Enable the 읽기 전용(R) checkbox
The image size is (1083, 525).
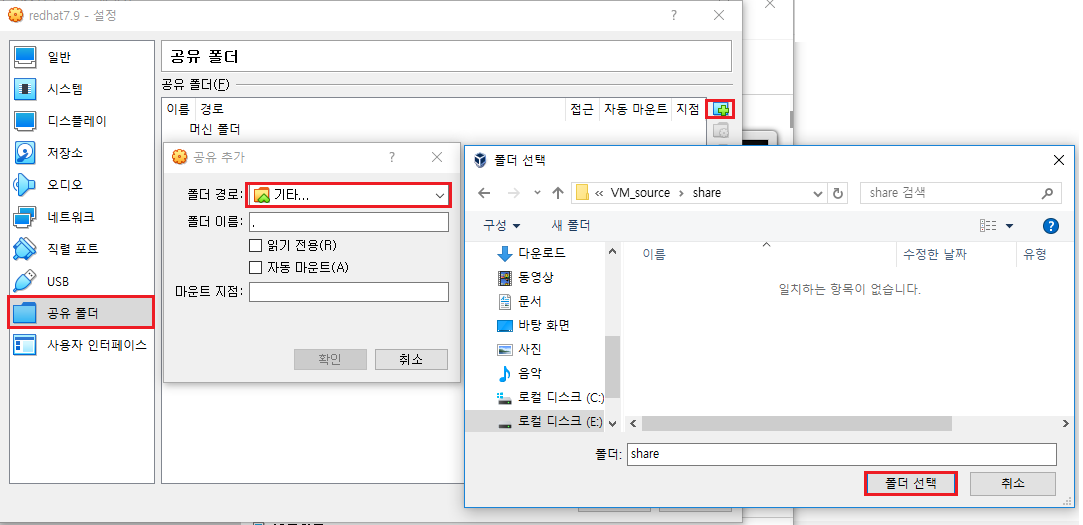click(256, 245)
